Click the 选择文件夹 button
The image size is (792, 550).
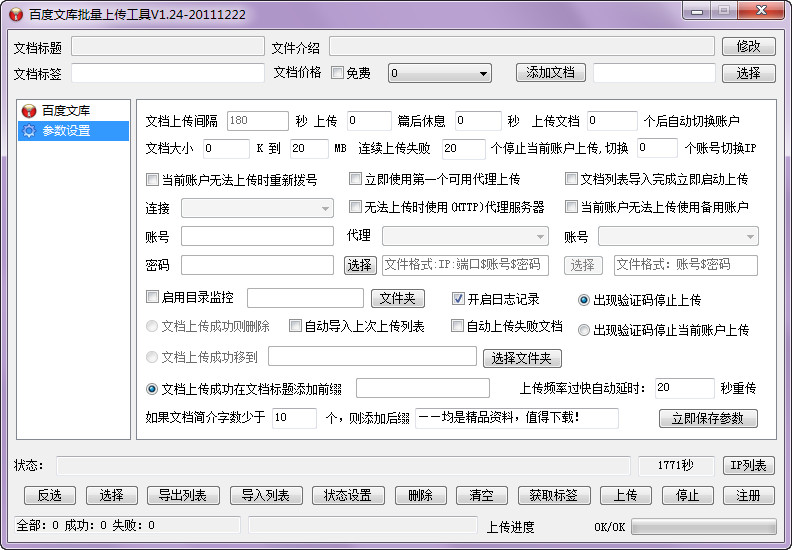[522, 358]
